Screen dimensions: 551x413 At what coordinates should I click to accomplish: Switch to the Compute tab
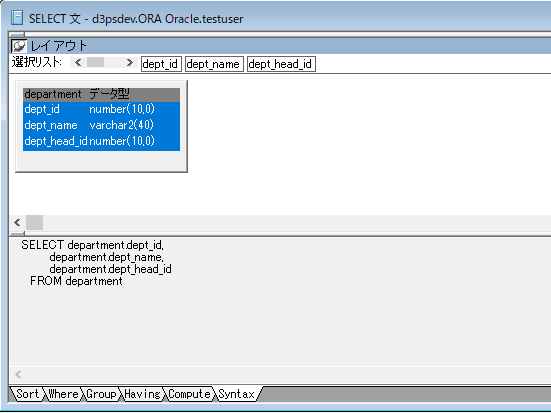(x=189, y=394)
